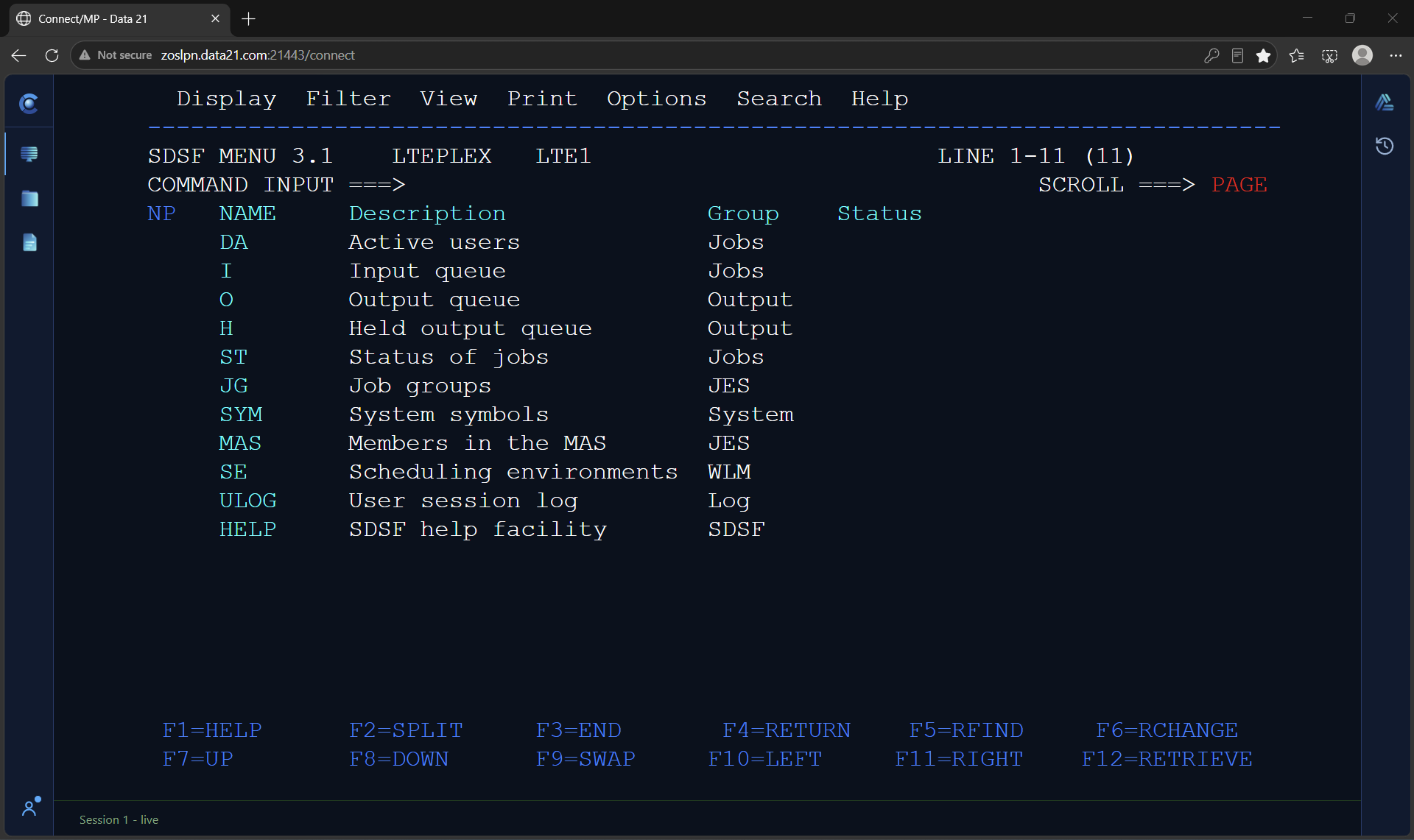Click the screenshot capture icon in toolbar

[1329, 55]
